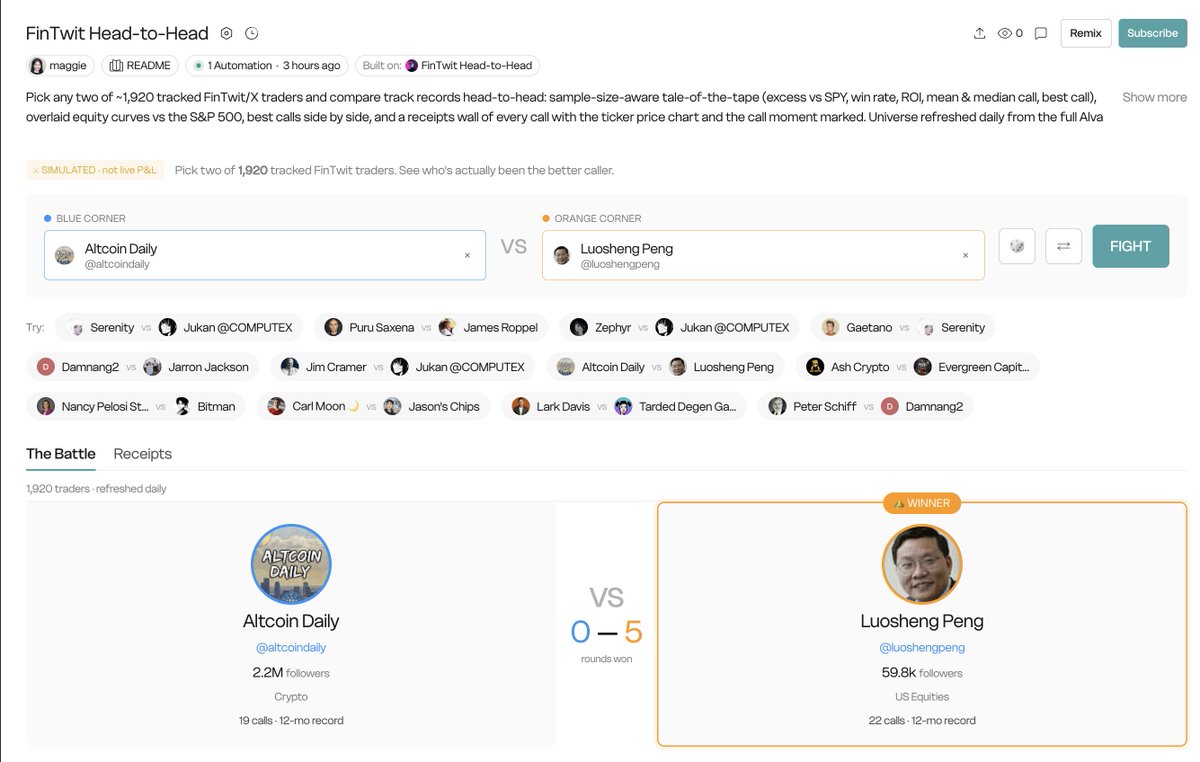Open the 1 Automation chip
The height and width of the screenshot is (762, 1200).
pos(266,65)
